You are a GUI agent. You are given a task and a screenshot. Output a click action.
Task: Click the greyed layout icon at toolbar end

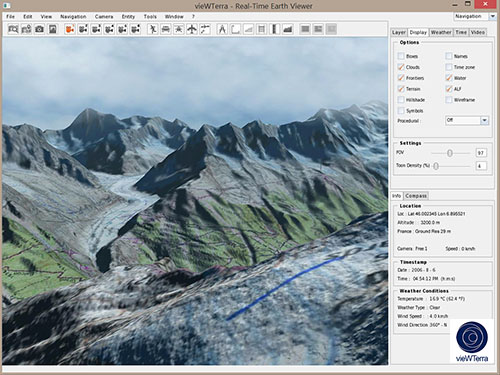click(331, 29)
